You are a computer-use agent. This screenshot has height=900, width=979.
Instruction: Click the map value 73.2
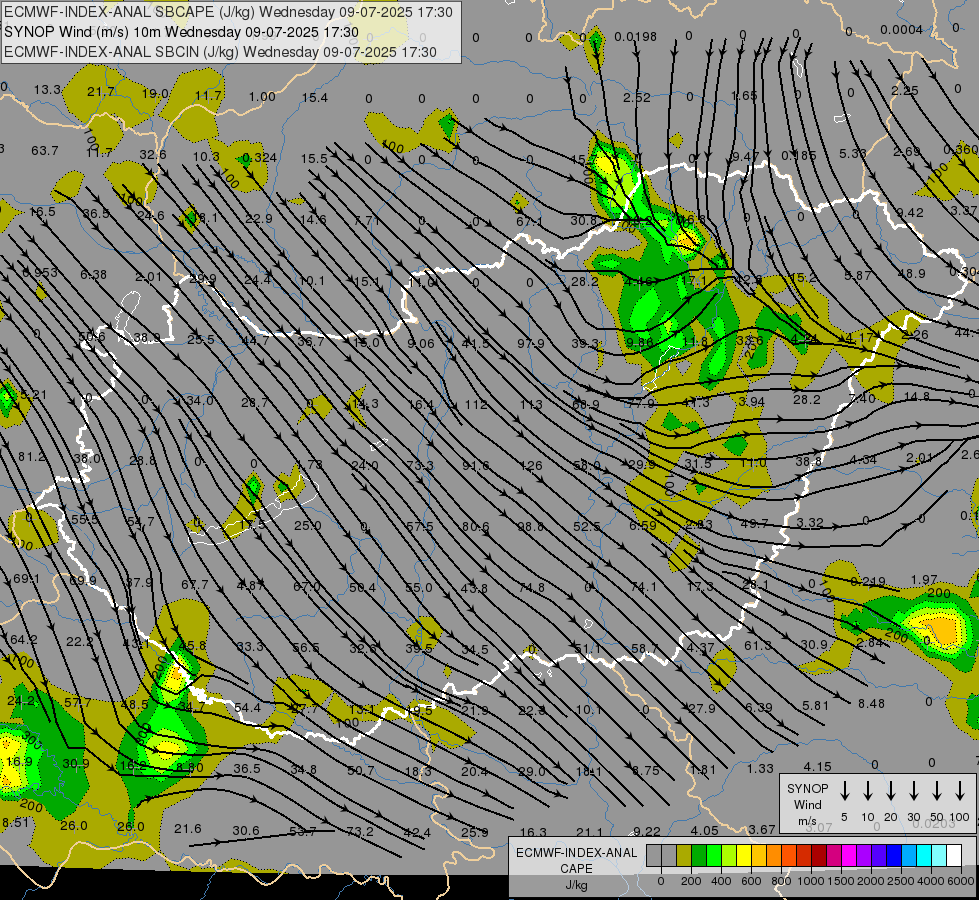pyautogui.click(x=360, y=832)
